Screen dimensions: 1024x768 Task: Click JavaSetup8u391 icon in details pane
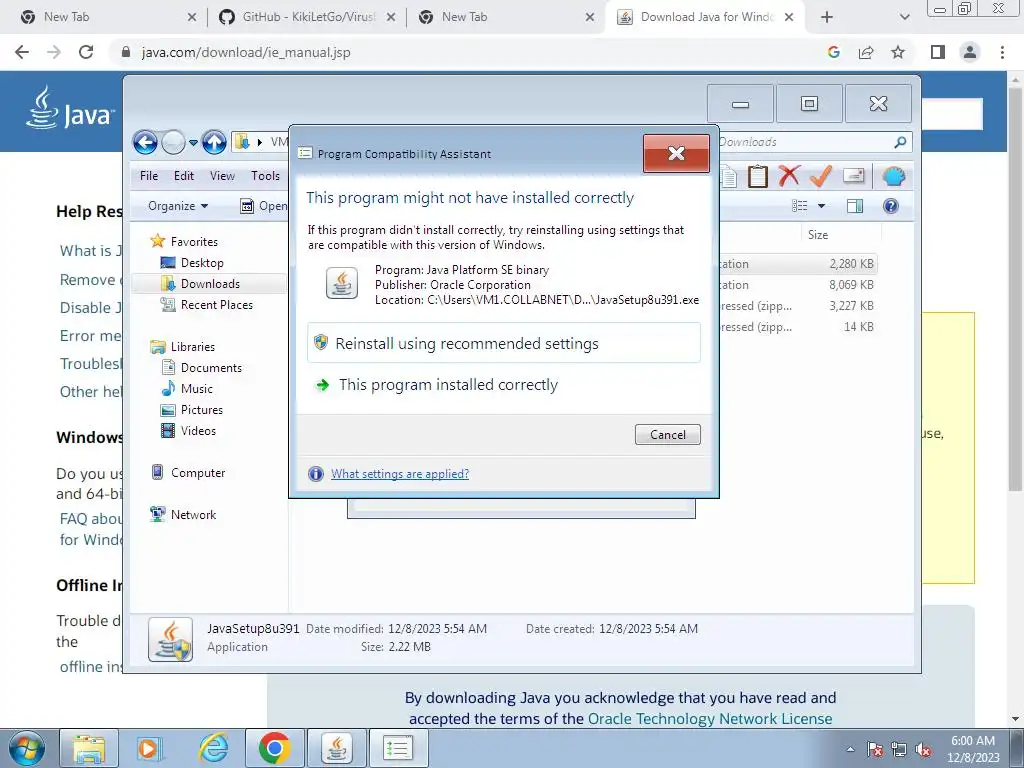coord(170,639)
